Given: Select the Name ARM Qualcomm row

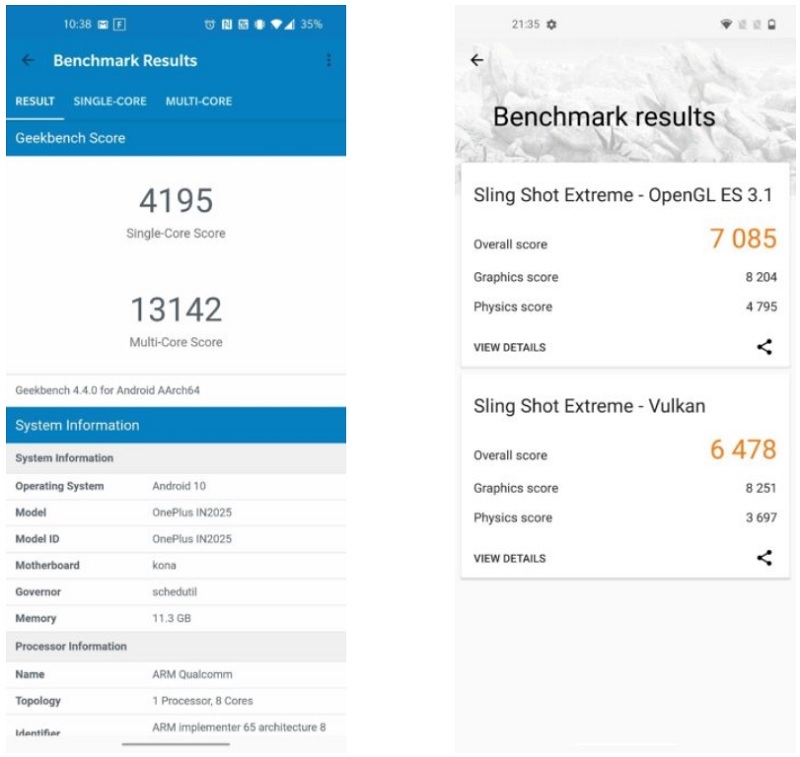Looking at the screenshot, I should [176, 674].
